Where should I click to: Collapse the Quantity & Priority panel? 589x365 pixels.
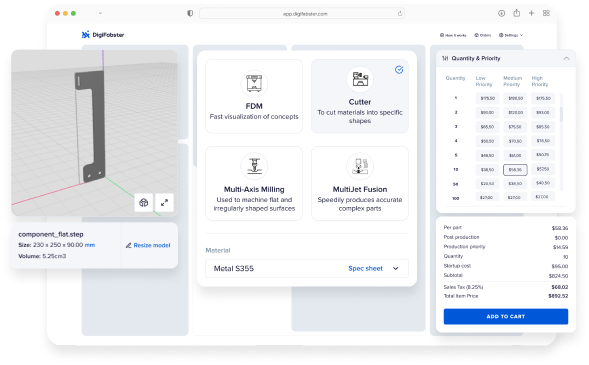[x=566, y=59]
